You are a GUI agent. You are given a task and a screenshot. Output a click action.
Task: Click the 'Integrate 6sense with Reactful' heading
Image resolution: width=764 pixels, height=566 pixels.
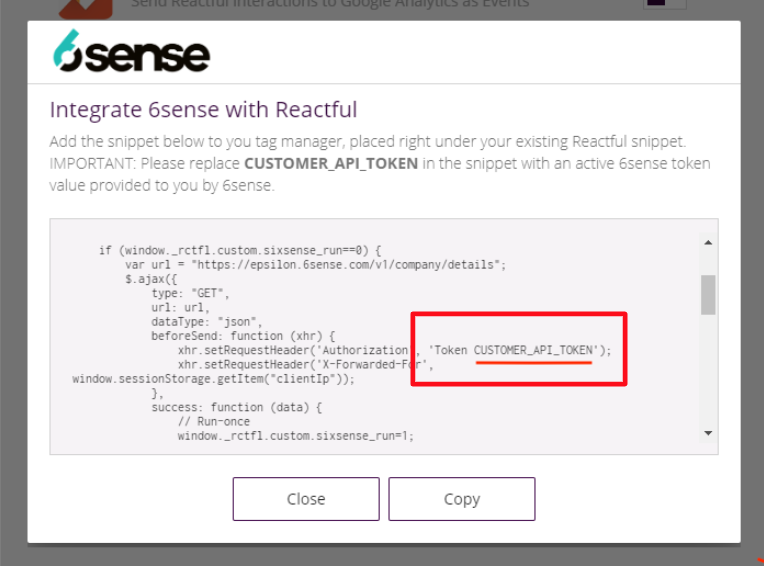point(204,110)
